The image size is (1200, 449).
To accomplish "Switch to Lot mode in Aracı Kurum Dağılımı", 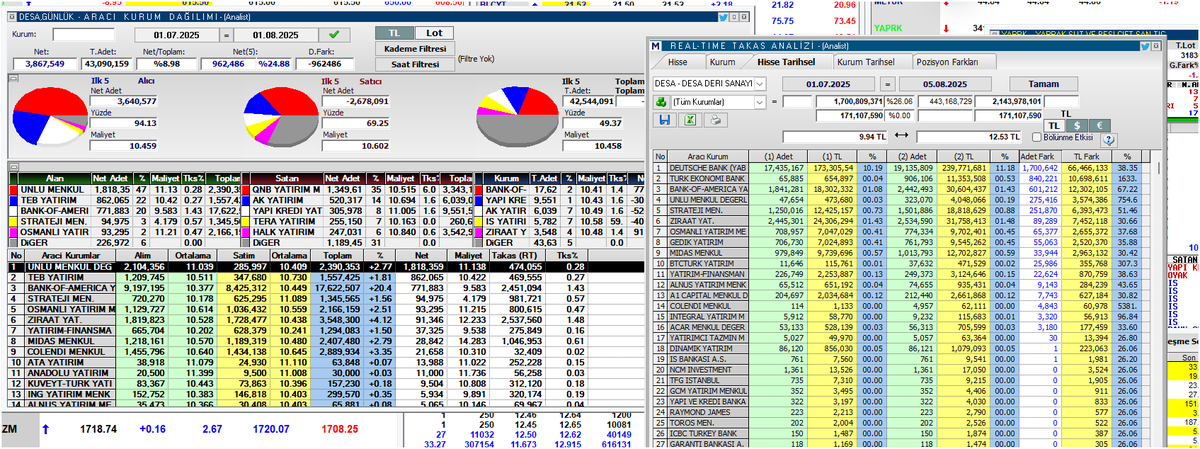I will (x=434, y=33).
